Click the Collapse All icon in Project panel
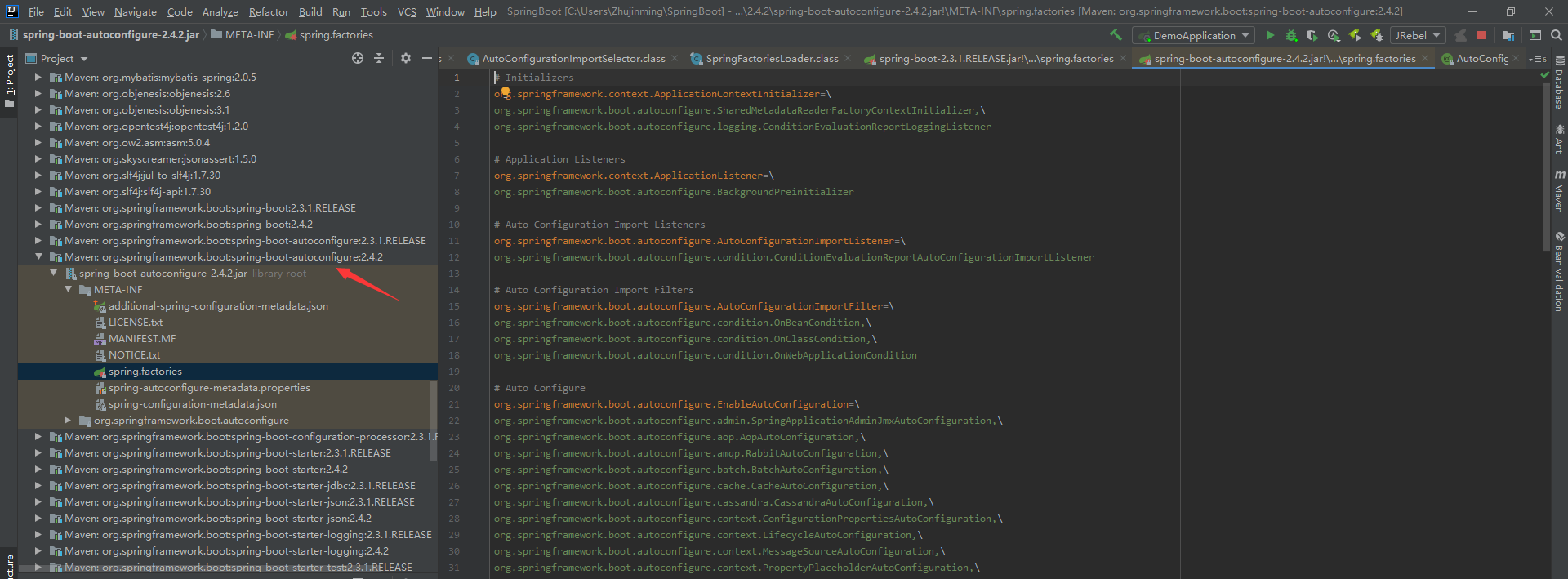 (379, 58)
